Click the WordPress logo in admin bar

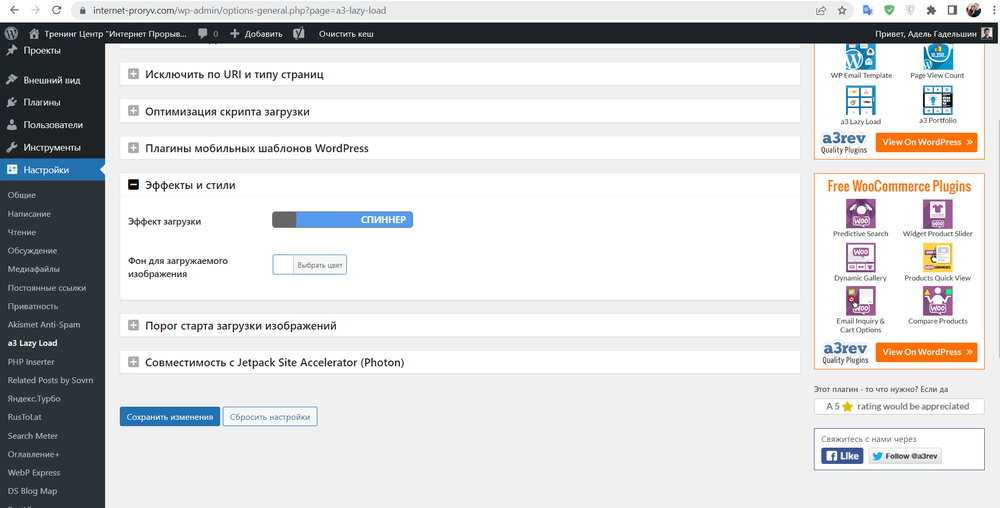tap(11, 33)
